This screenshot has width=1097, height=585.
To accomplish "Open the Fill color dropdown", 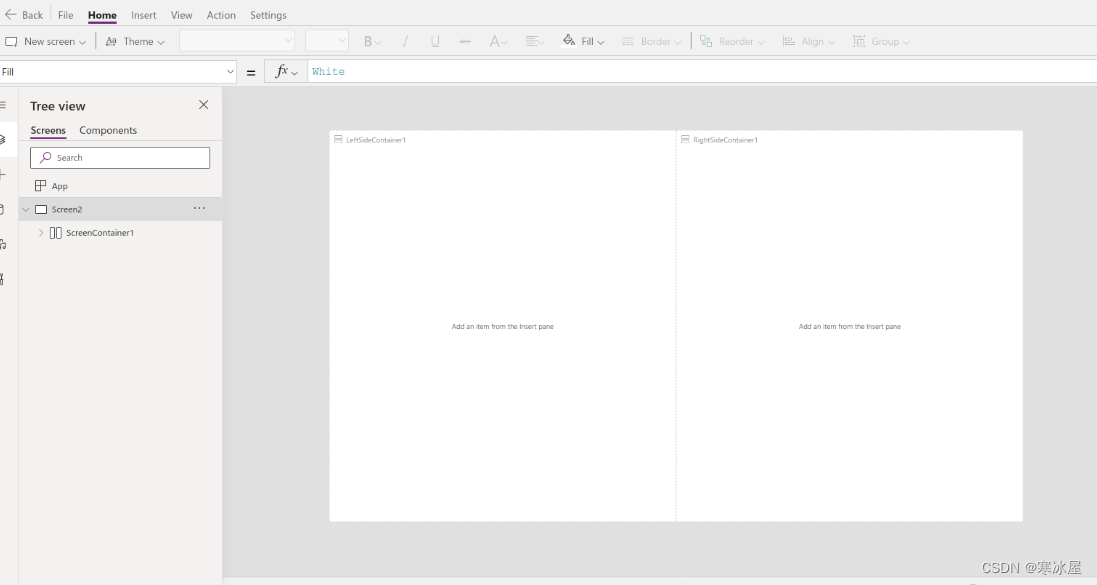I will click(x=583, y=41).
